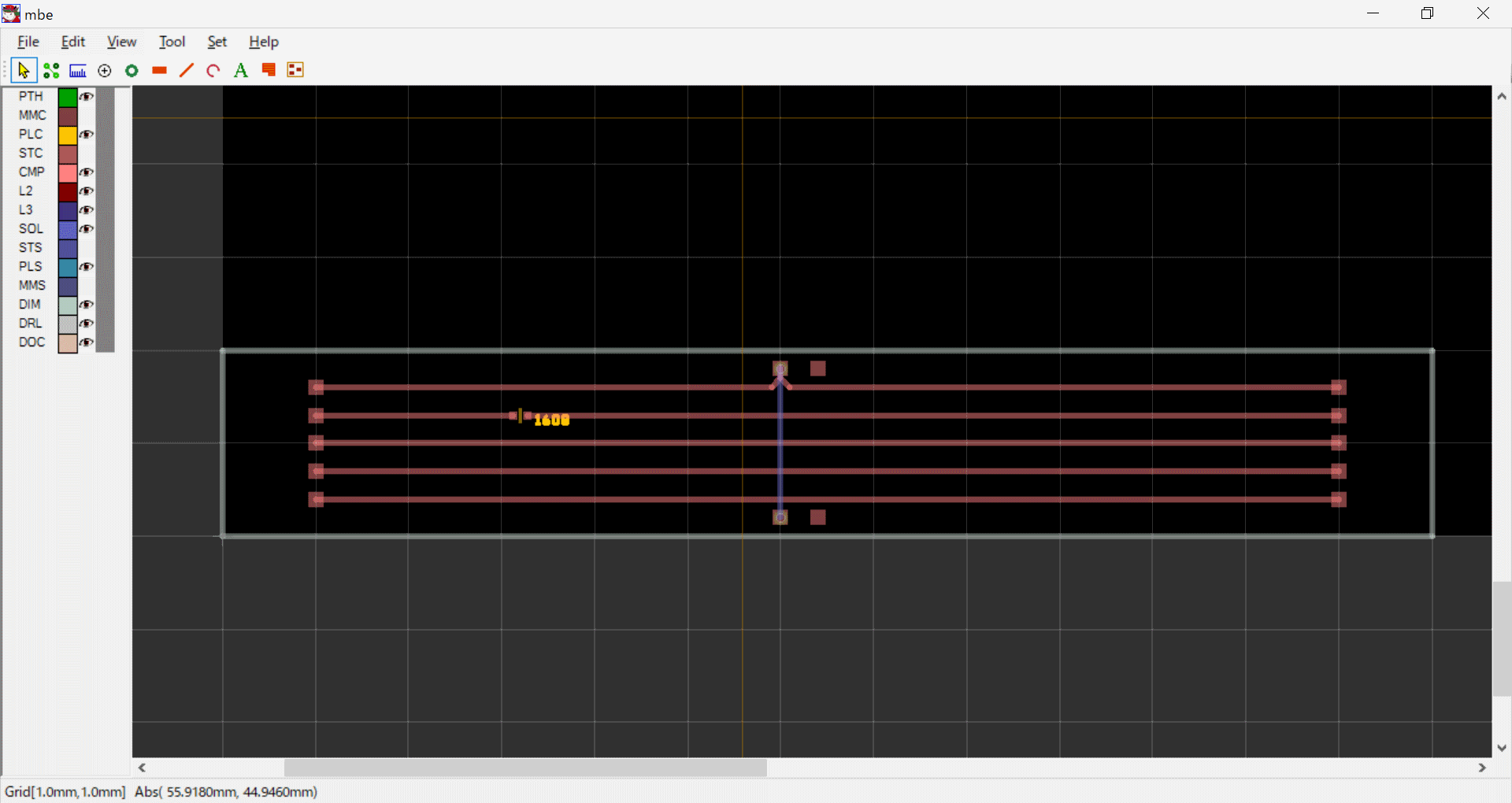Select the green ring pad tool

coord(132,71)
